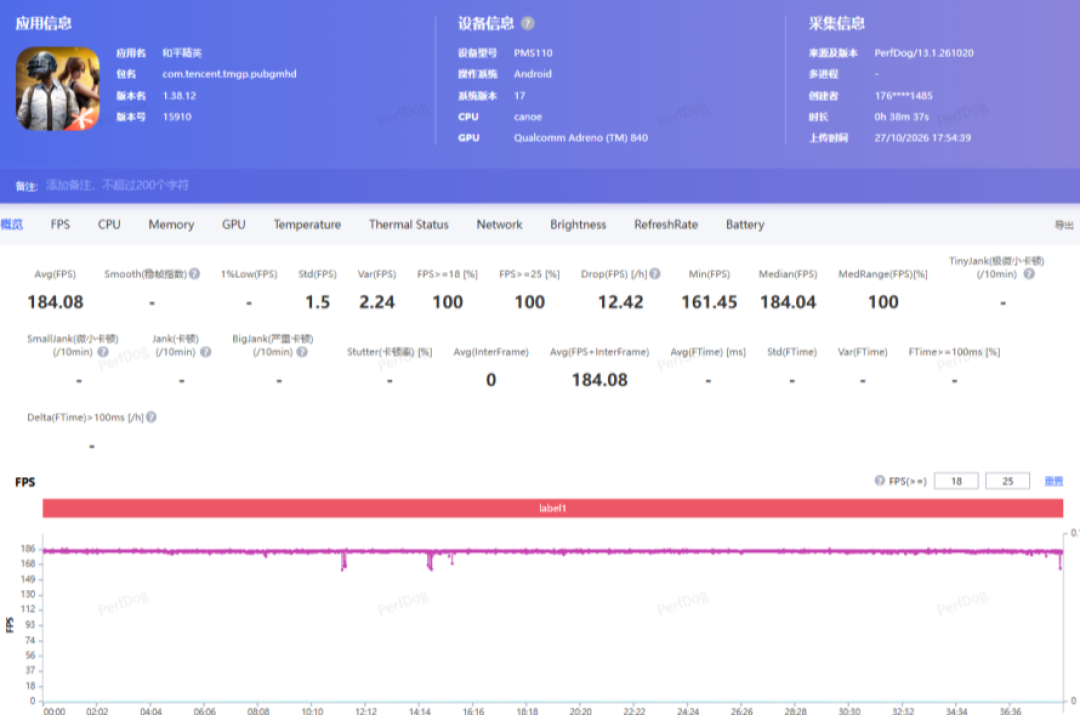The image size is (1080, 715).
Task: Click the Median(FPS) value 184.04
Action: point(788,302)
